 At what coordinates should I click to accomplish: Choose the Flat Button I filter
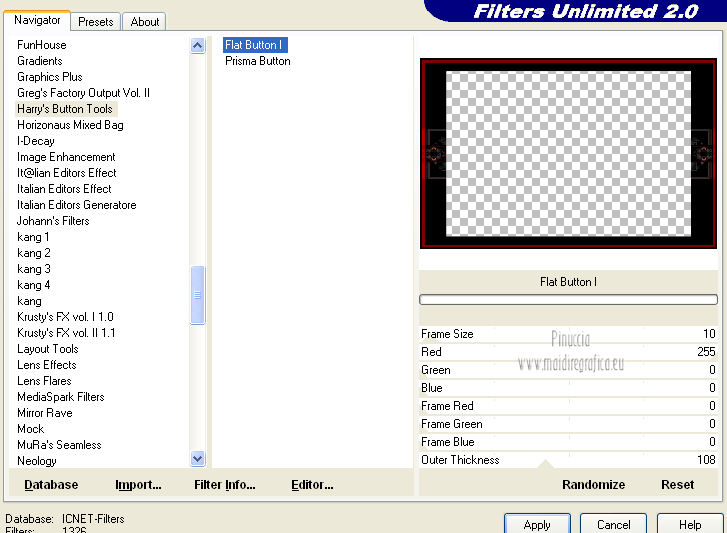(x=255, y=45)
